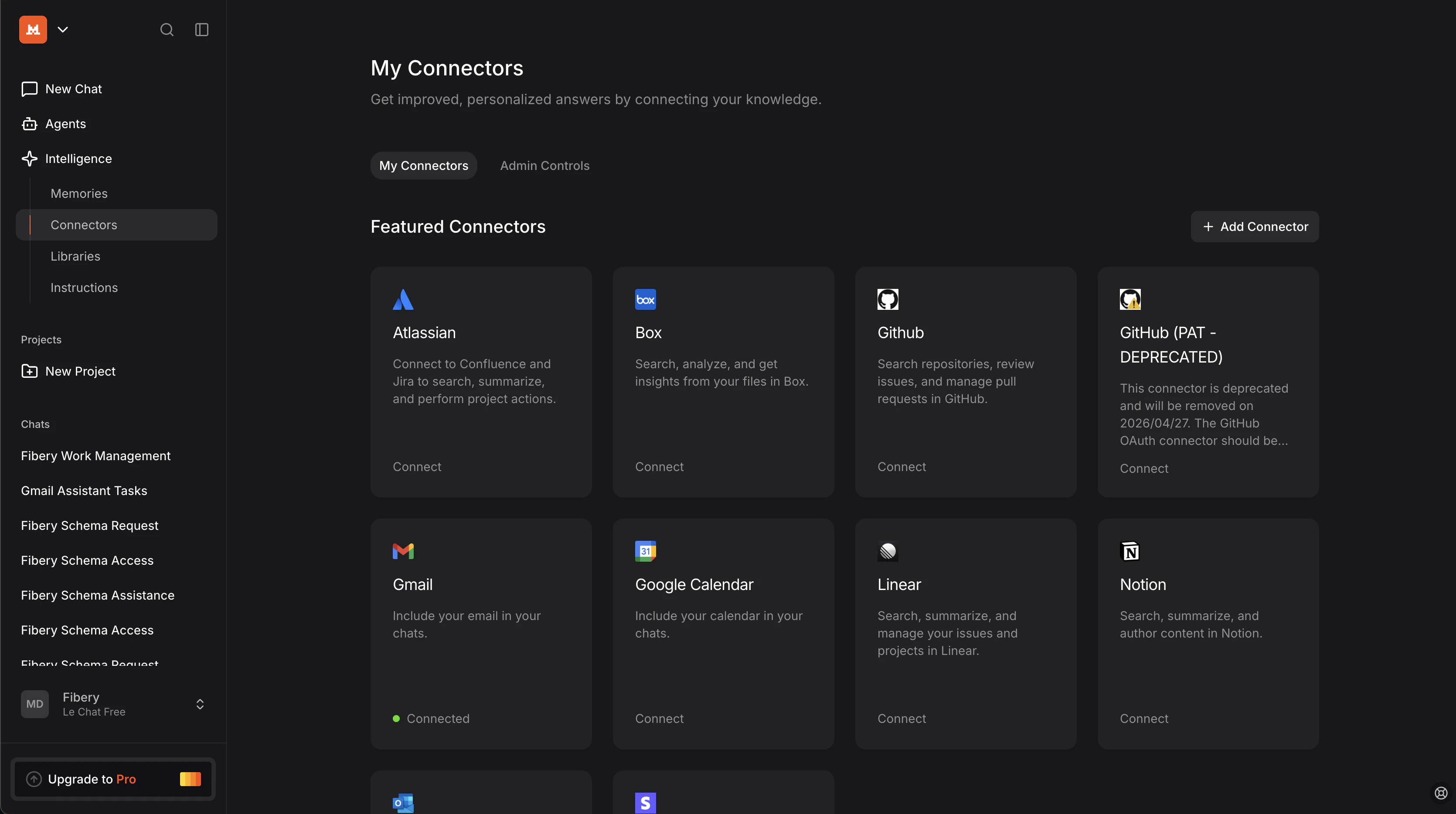This screenshot has height=814, width=1456.
Task: Click the Gmail connector icon
Action: click(x=402, y=551)
